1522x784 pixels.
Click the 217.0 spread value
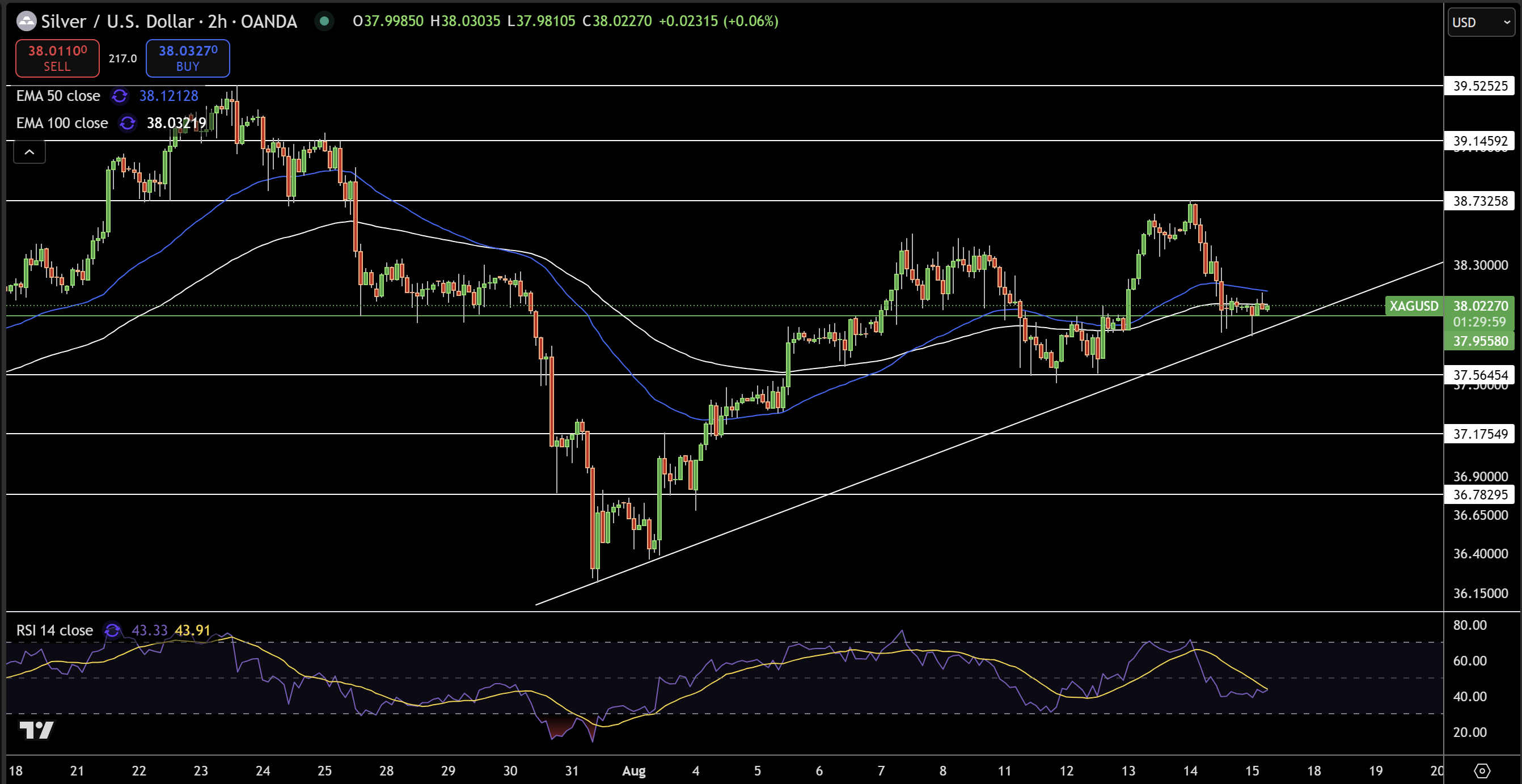(x=122, y=58)
